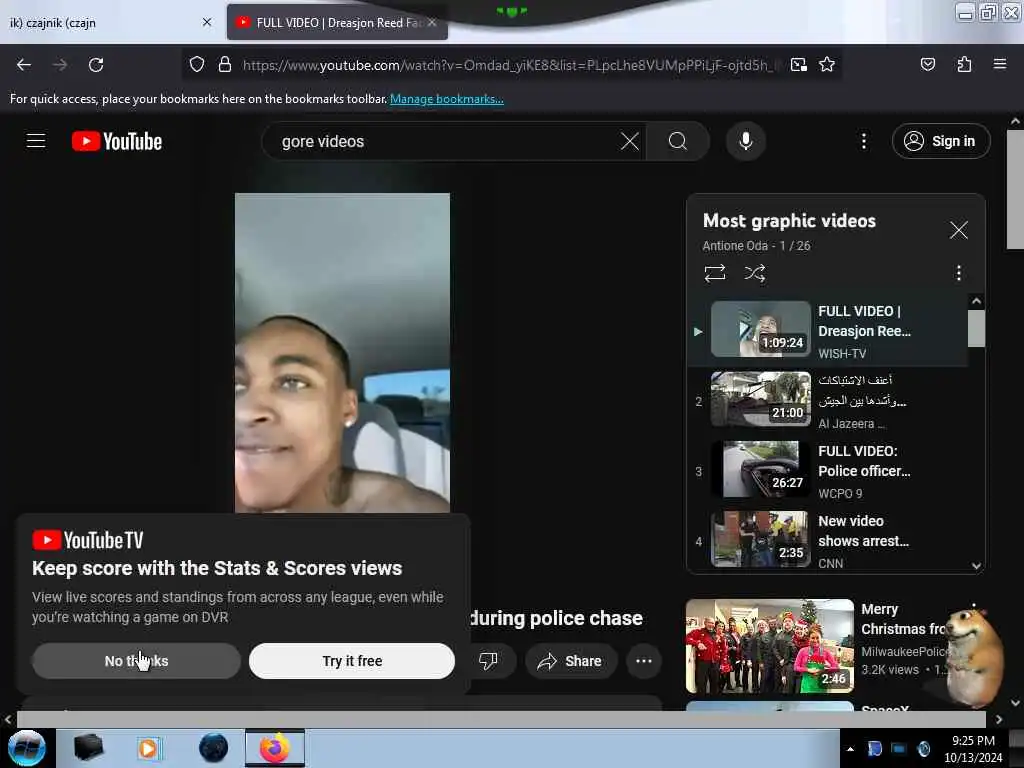Screen dimensions: 1024x768
Task: Dislike this video
Action: click(x=488, y=661)
